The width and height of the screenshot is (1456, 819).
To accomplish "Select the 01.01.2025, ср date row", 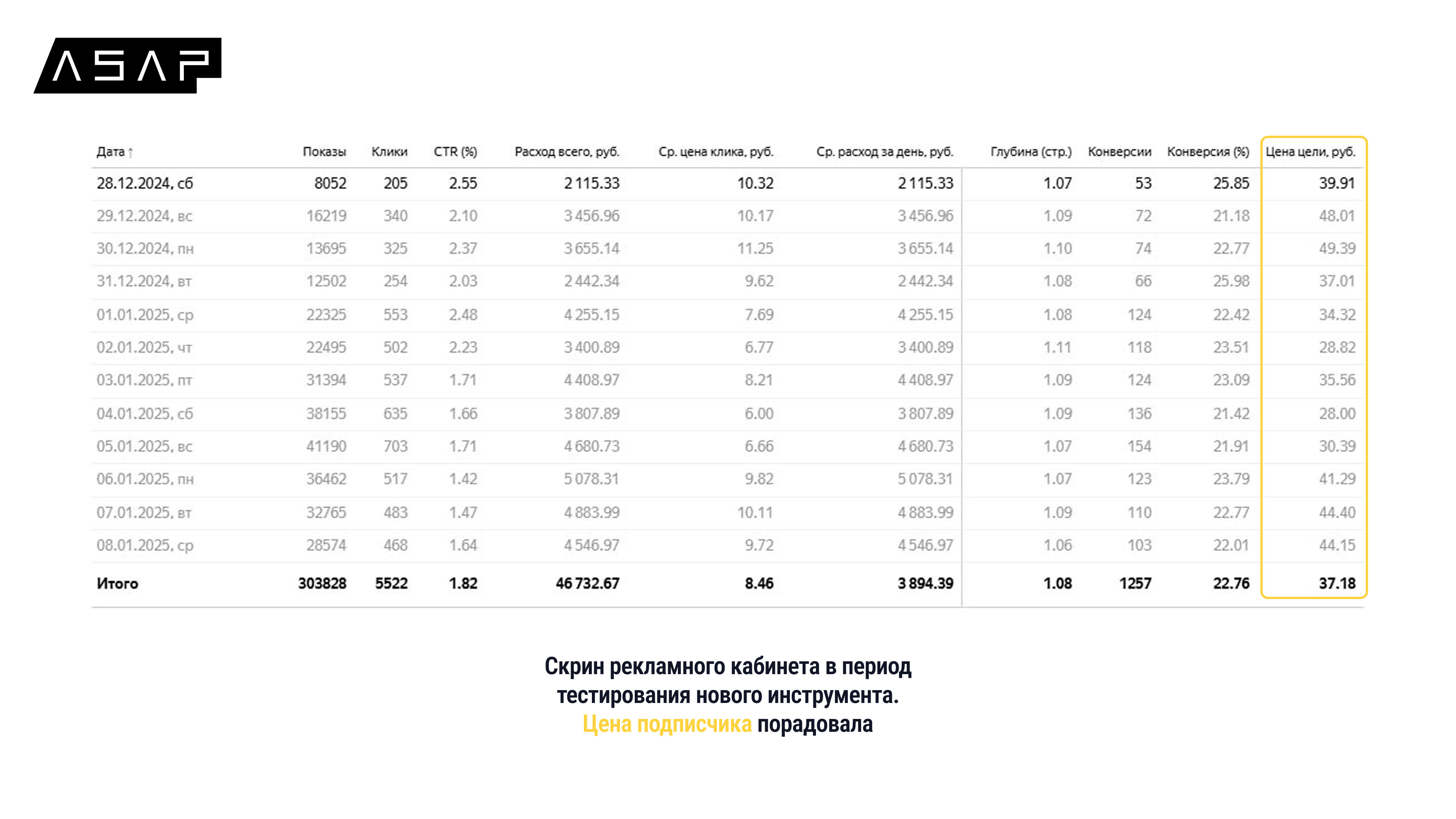I will (145, 315).
